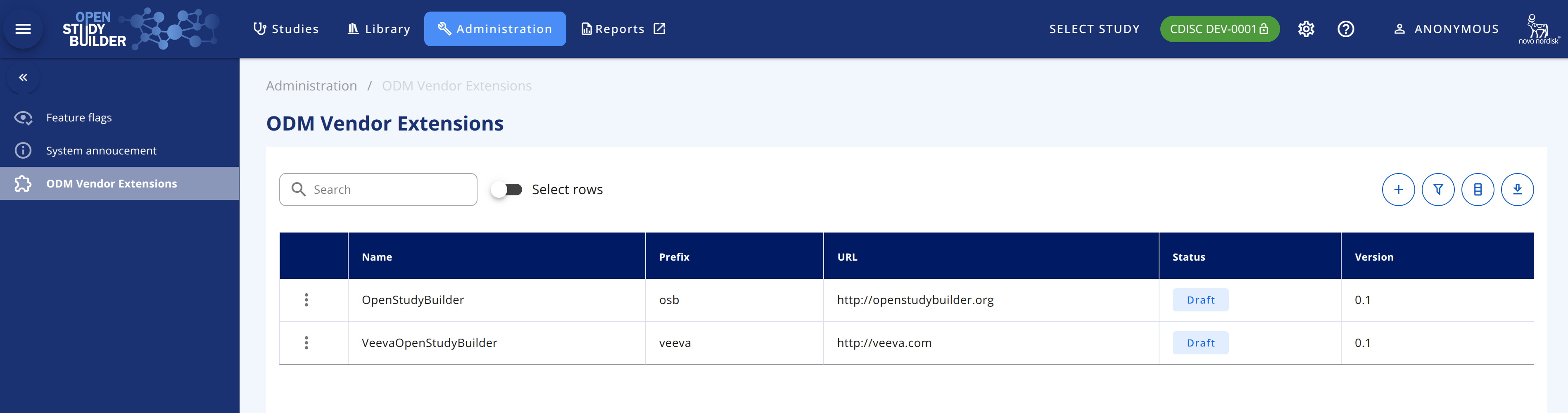Click the CDISC DEV-0001 study button

pyautogui.click(x=1219, y=28)
